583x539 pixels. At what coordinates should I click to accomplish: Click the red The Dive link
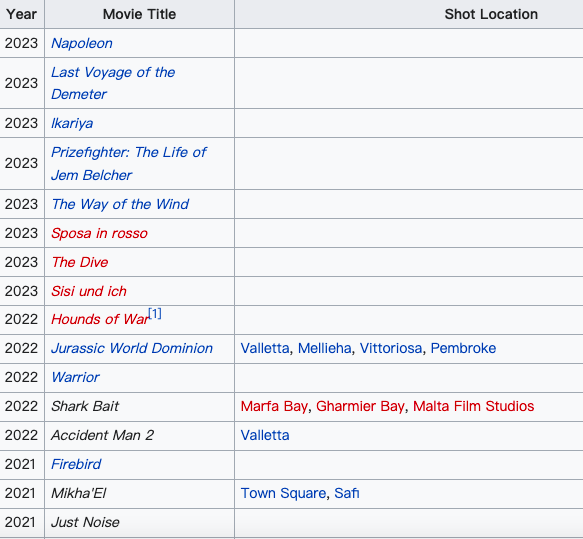(x=80, y=262)
